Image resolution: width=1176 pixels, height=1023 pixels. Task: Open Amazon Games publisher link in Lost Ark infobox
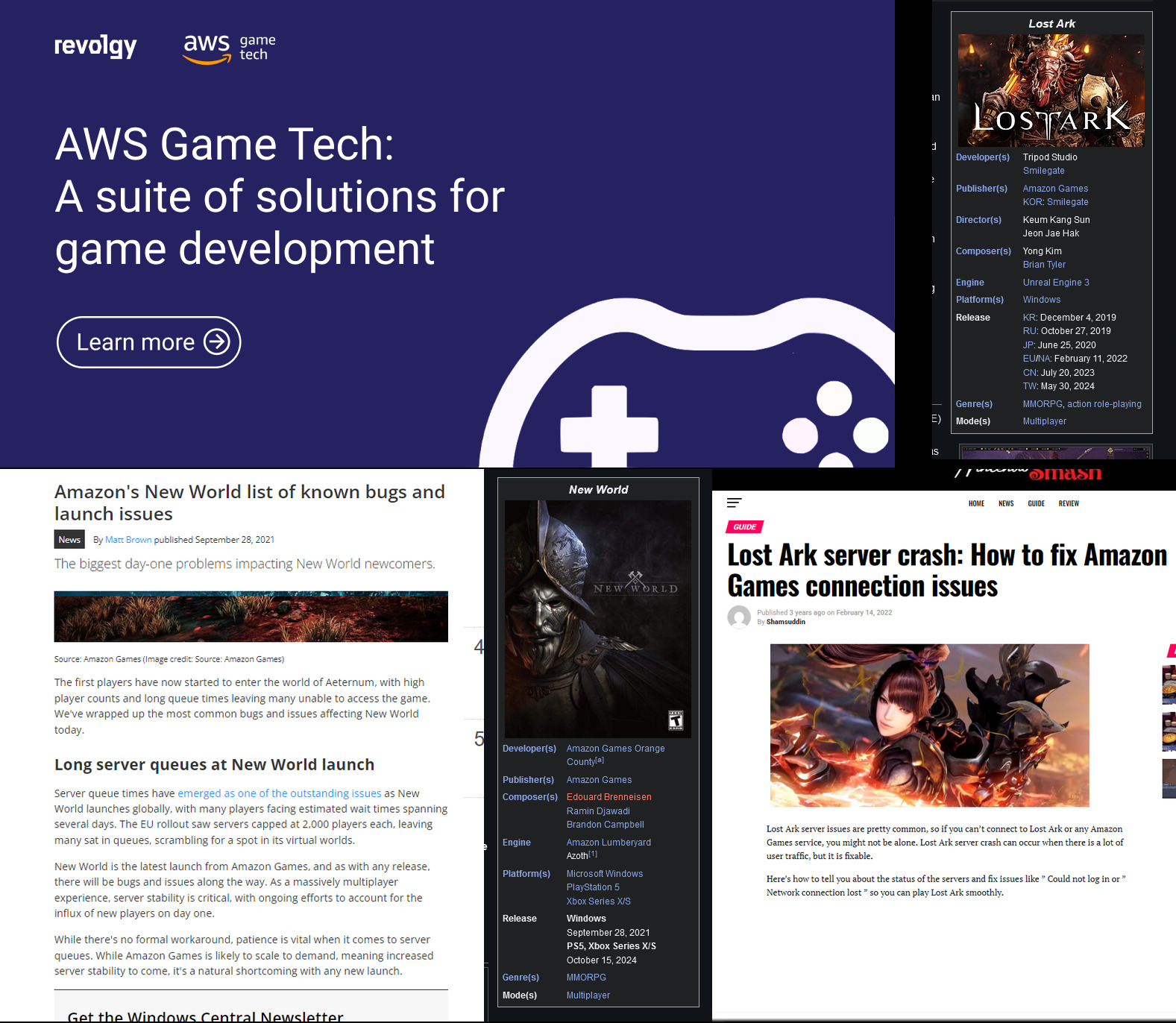point(1055,189)
